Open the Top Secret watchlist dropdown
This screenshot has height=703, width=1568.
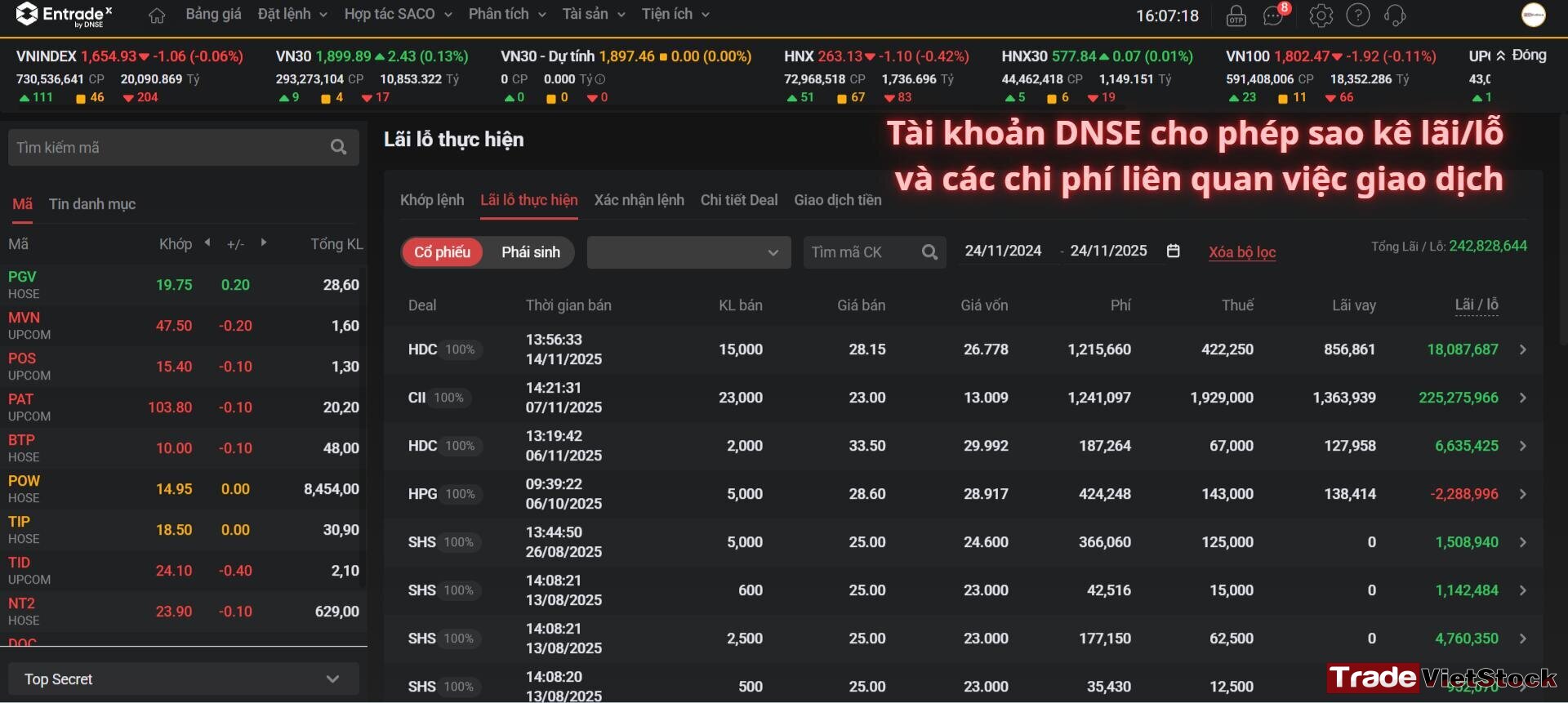[184, 679]
